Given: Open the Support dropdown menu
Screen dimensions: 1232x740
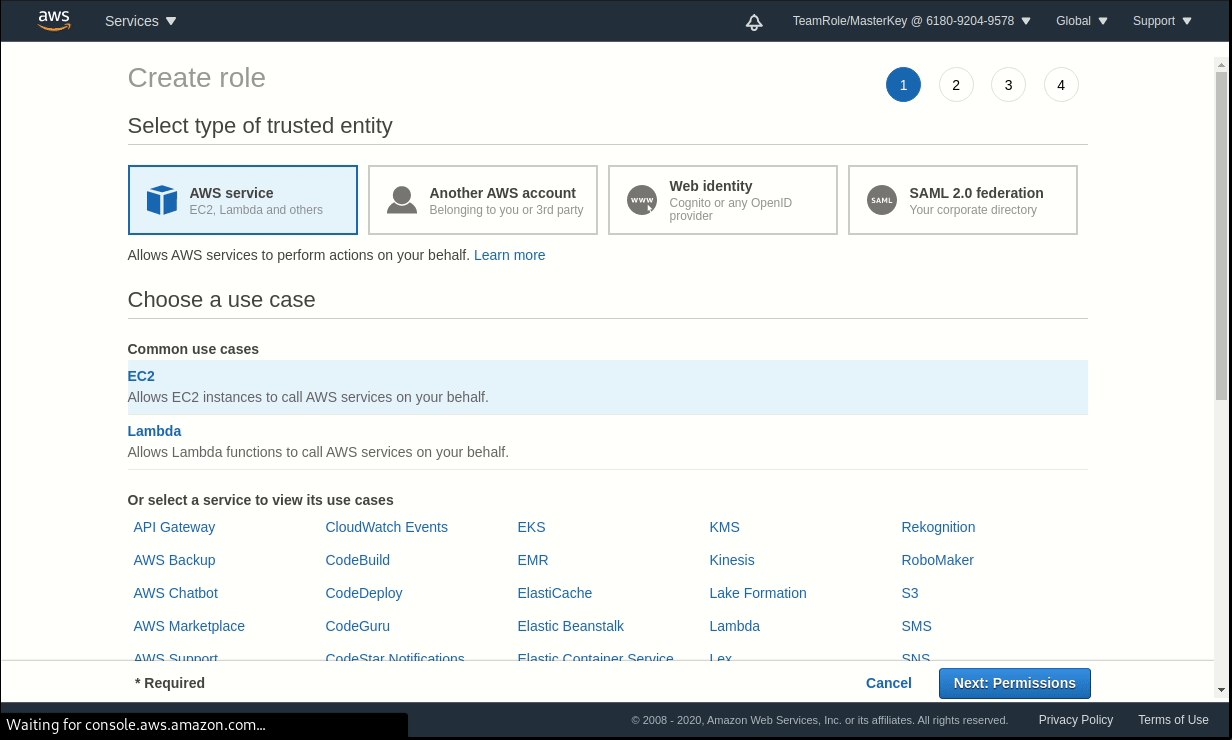Looking at the screenshot, I should (1162, 21).
